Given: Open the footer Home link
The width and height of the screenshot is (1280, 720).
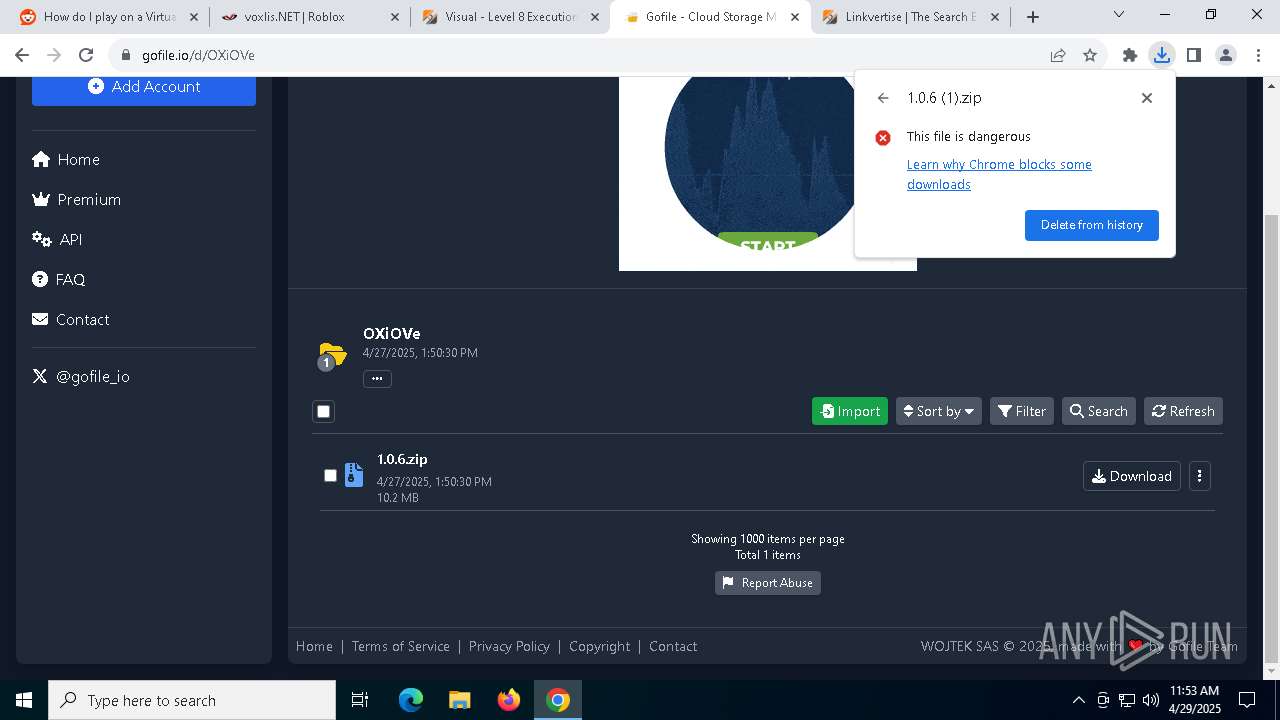Looking at the screenshot, I should tap(314, 647).
